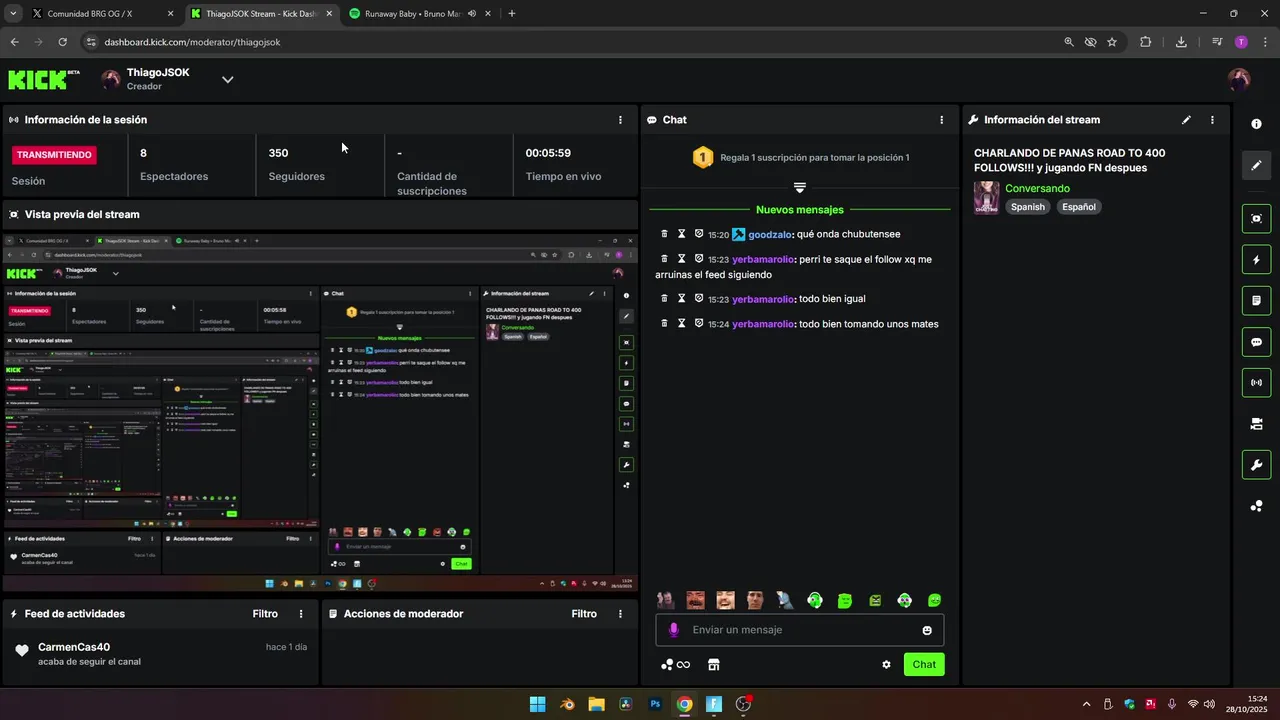Image resolution: width=1280 pixels, height=720 pixels.
Task: Reload the page with the browser refresh button
Action: click(62, 42)
